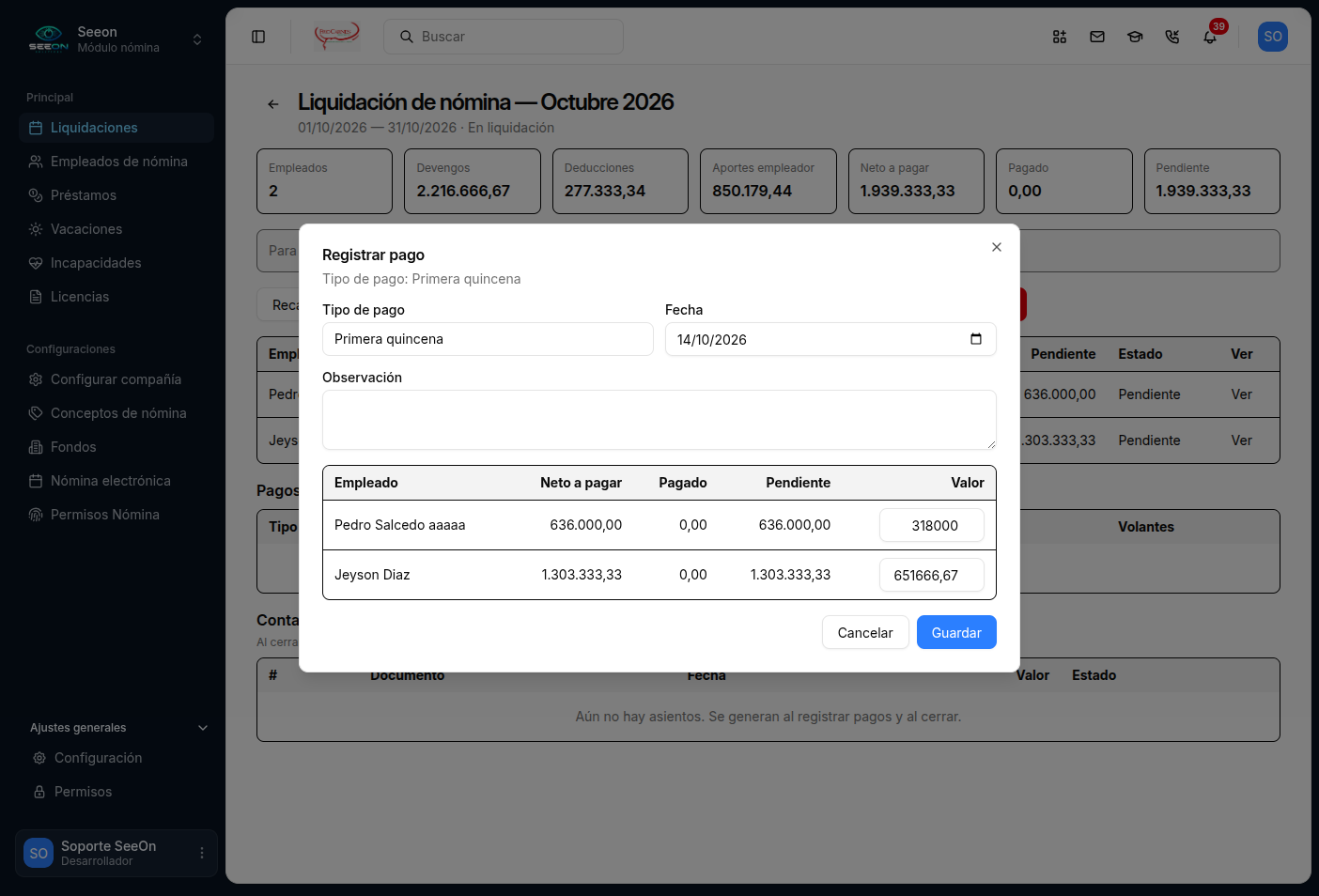The width and height of the screenshot is (1319, 896).
Task: Open Préstamos menu item
Action: 116,195
